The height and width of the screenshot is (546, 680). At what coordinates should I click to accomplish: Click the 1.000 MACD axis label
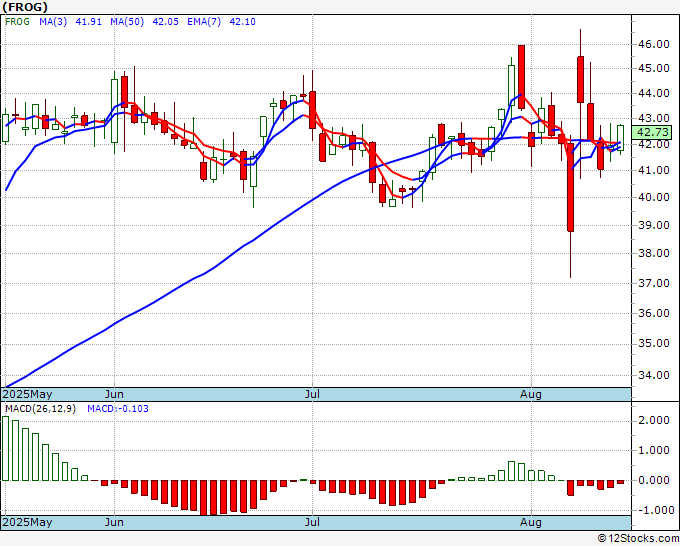click(653, 450)
